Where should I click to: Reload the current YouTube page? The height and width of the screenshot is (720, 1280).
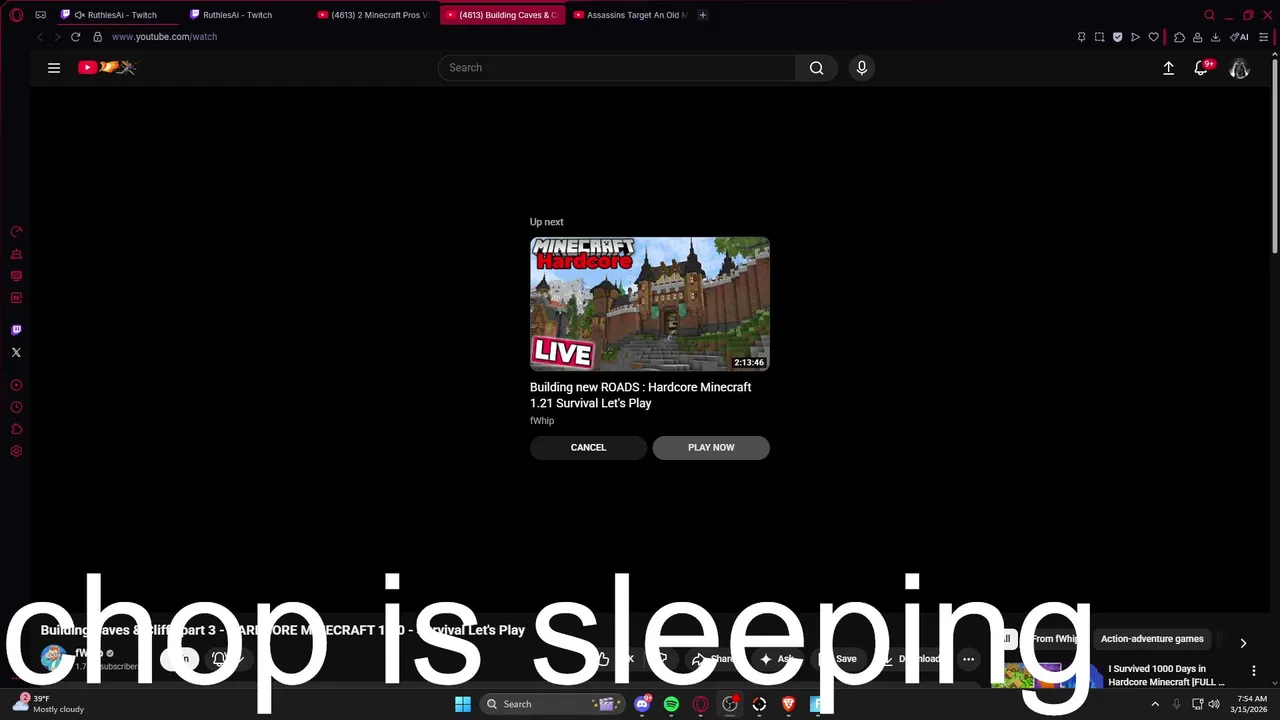(75, 37)
